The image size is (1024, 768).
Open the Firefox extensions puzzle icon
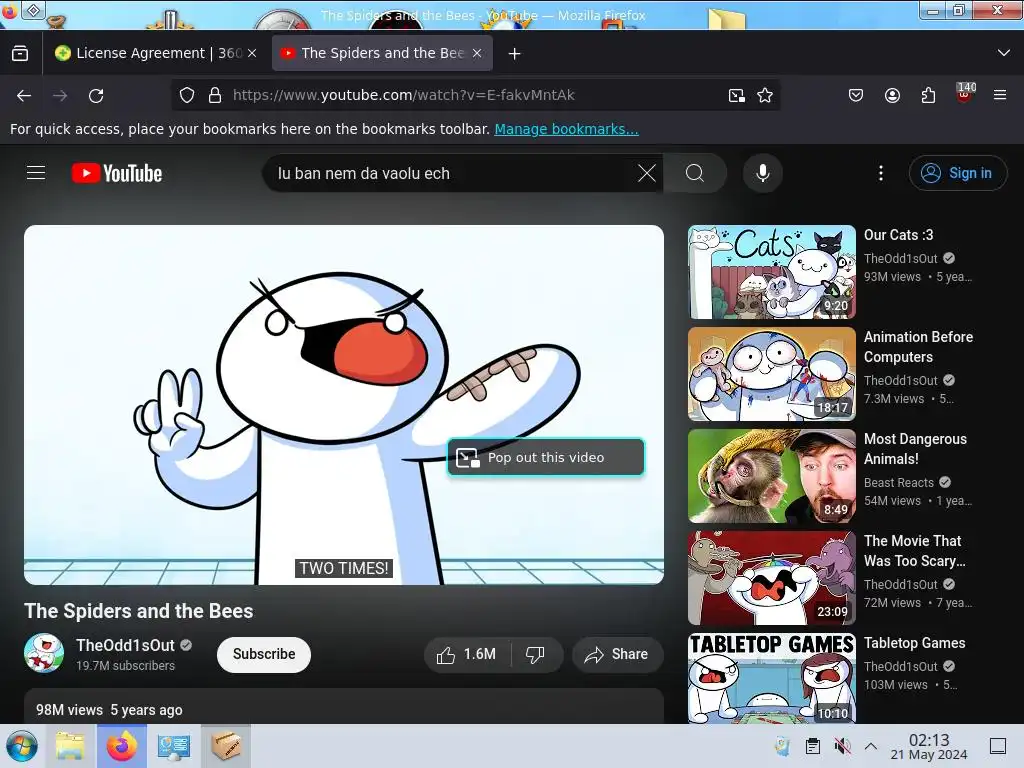pyautogui.click(x=928, y=95)
